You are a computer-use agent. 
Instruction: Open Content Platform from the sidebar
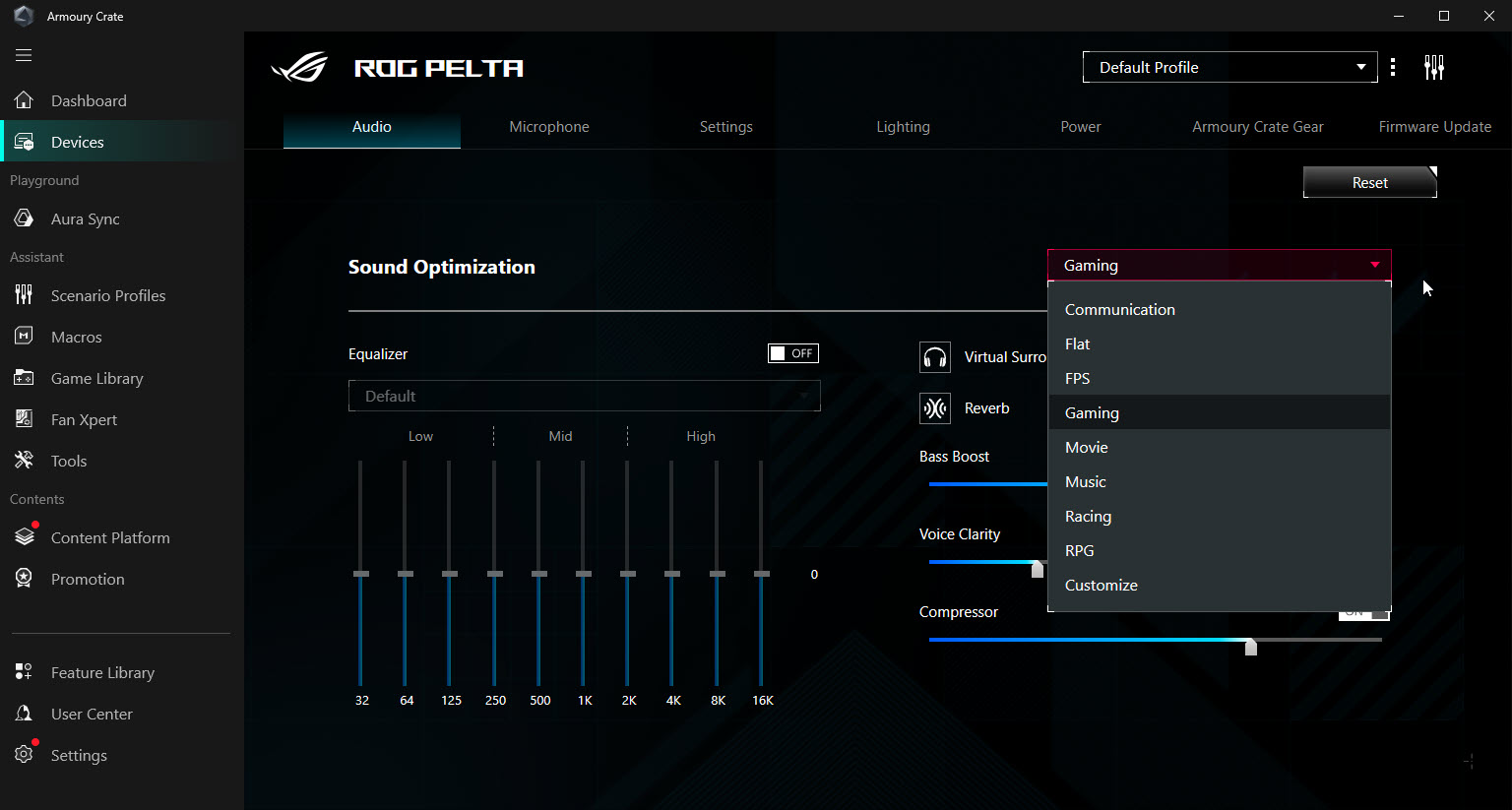[122, 537]
